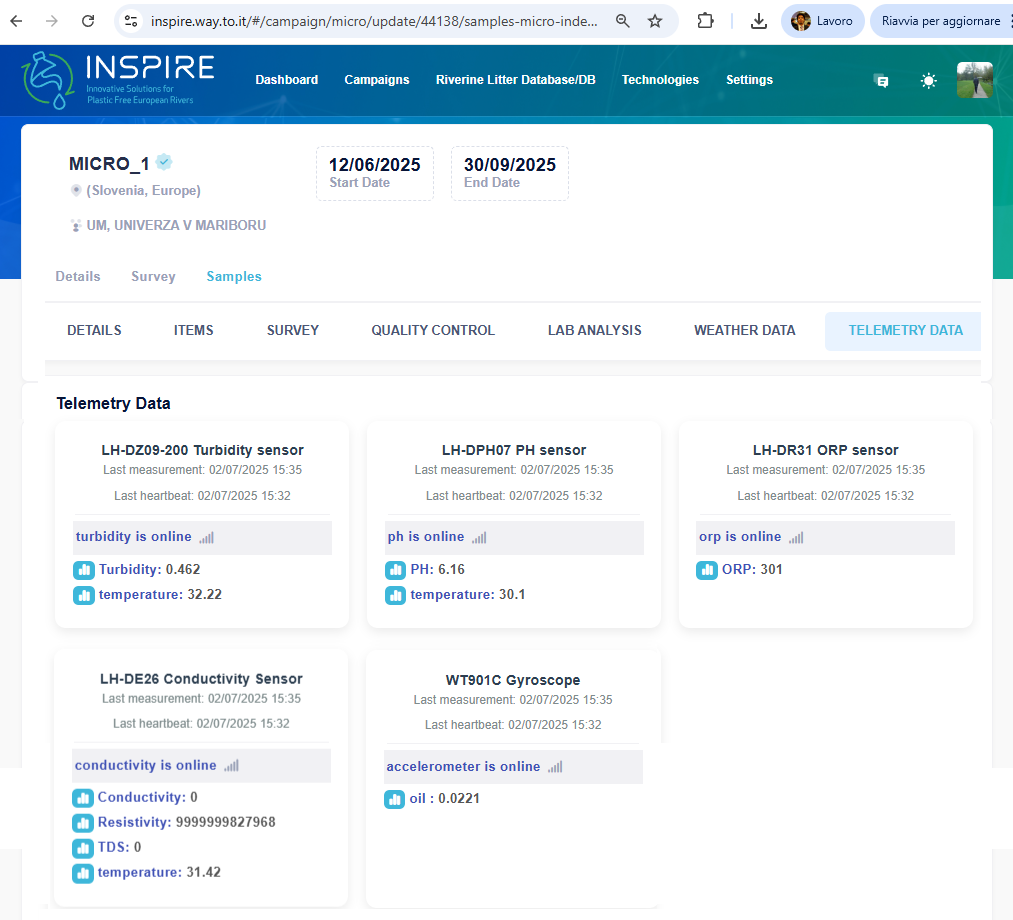
Task: Switch to the Lab Analysis tab
Action: pyautogui.click(x=594, y=331)
